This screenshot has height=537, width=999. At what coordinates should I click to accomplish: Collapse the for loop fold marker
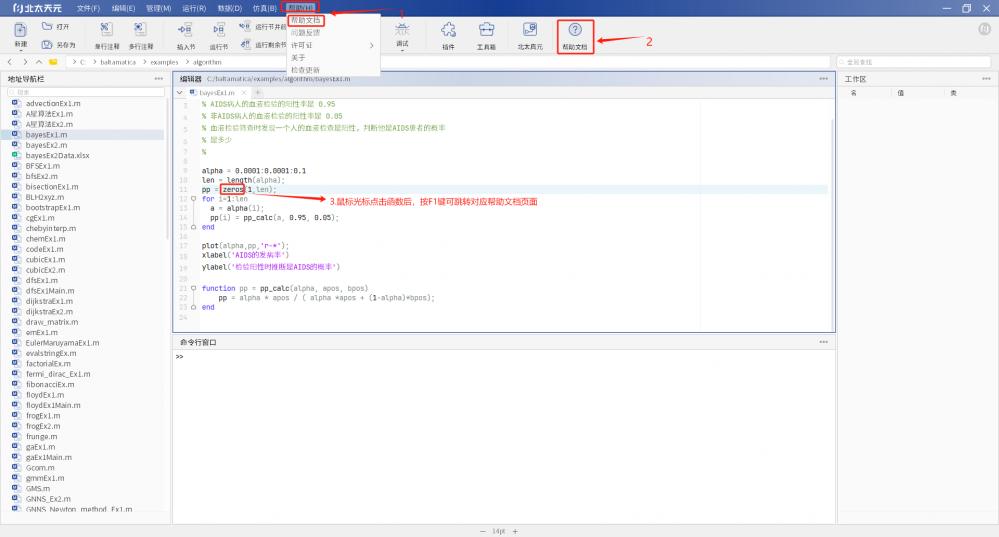point(193,199)
